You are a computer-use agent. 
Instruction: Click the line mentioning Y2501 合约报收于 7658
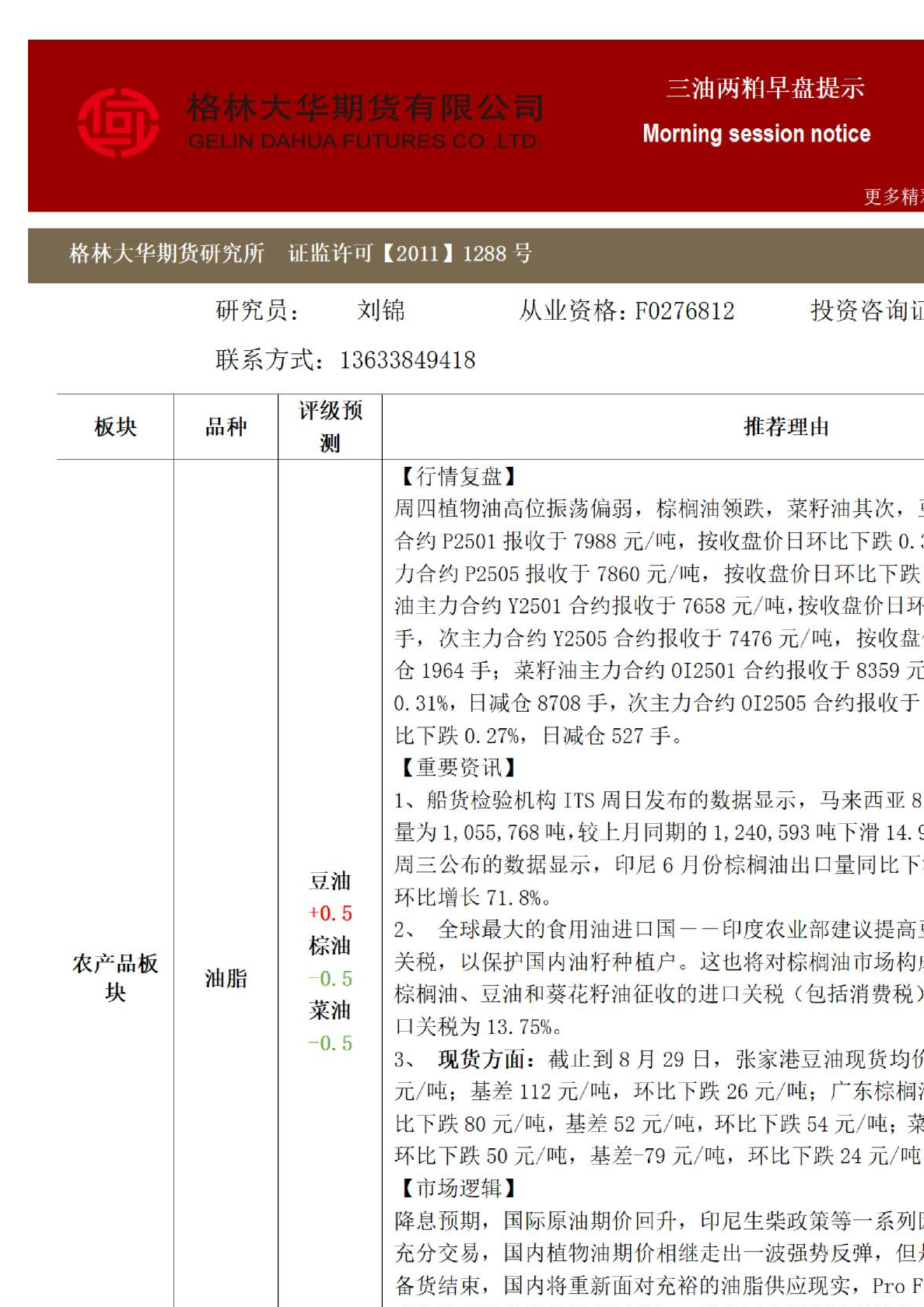click(659, 606)
